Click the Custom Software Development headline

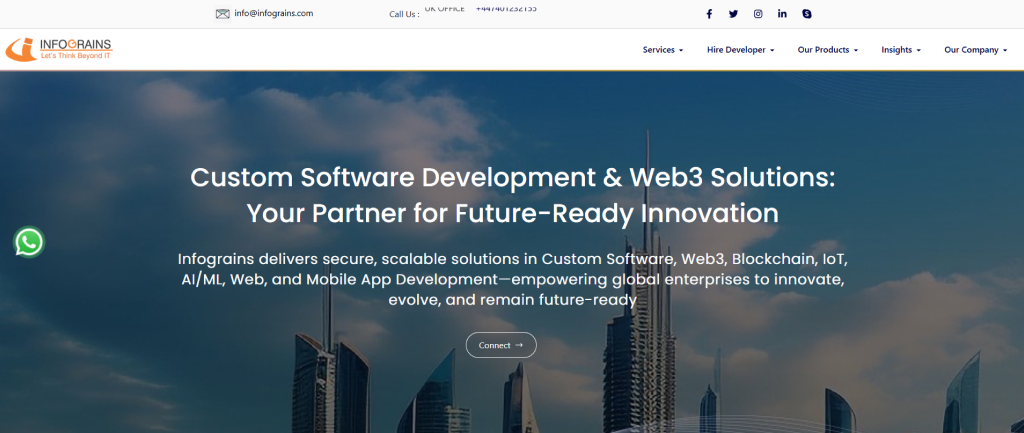512,195
